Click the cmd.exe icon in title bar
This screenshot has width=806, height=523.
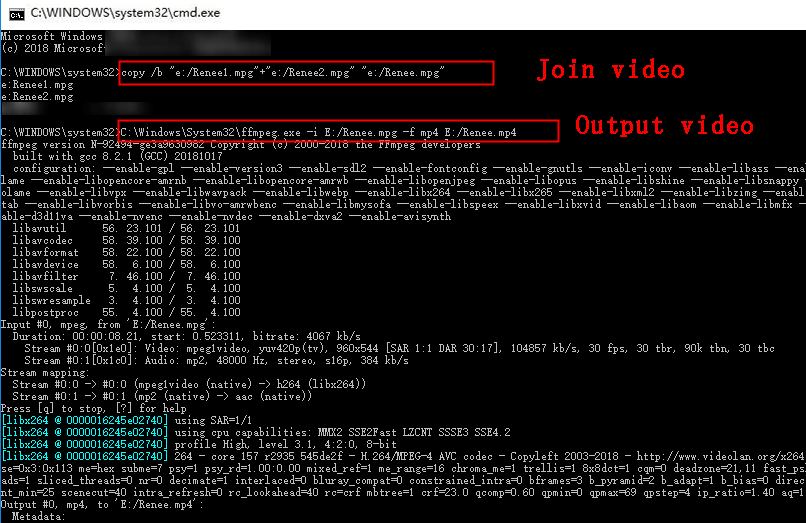[15, 12]
